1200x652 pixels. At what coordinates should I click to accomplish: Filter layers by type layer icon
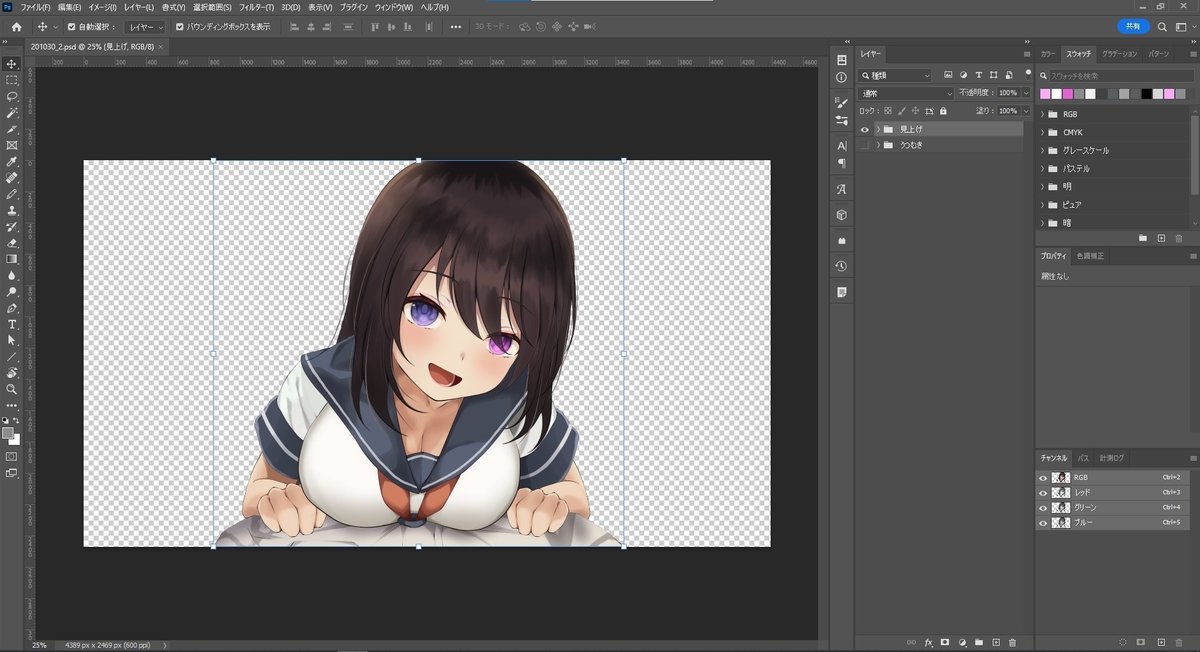(979, 75)
